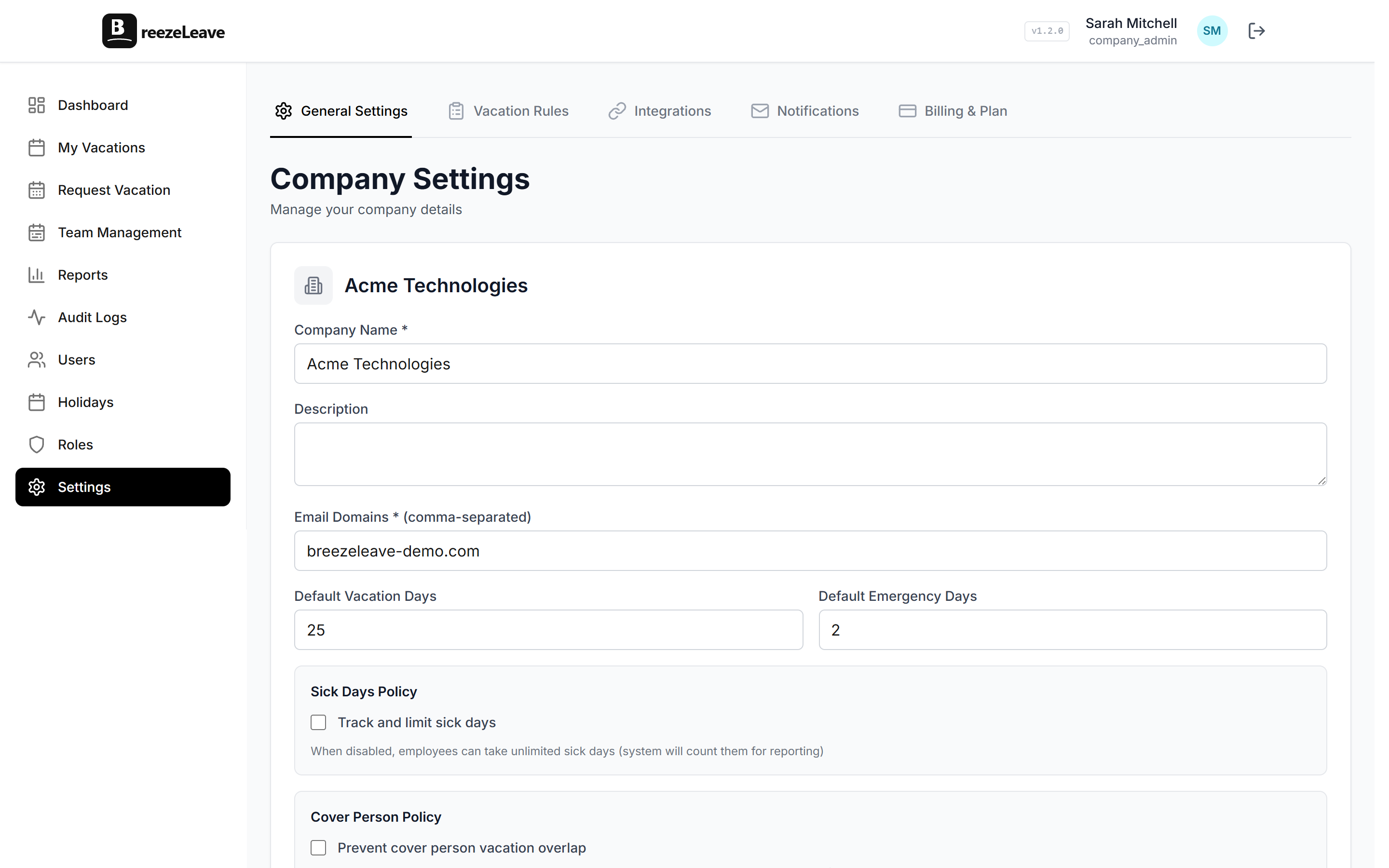Image resolution: width=1389 pixels, height=868 pixels.
Task: Click the Billing & Plan card icon
Action: 908,111
